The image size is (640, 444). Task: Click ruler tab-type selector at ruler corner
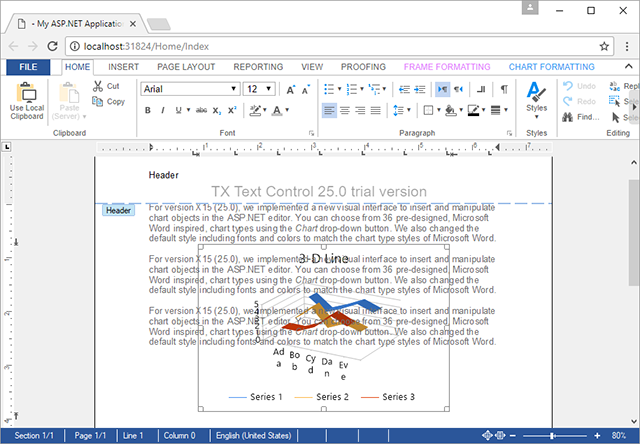(x=7, y=147)
